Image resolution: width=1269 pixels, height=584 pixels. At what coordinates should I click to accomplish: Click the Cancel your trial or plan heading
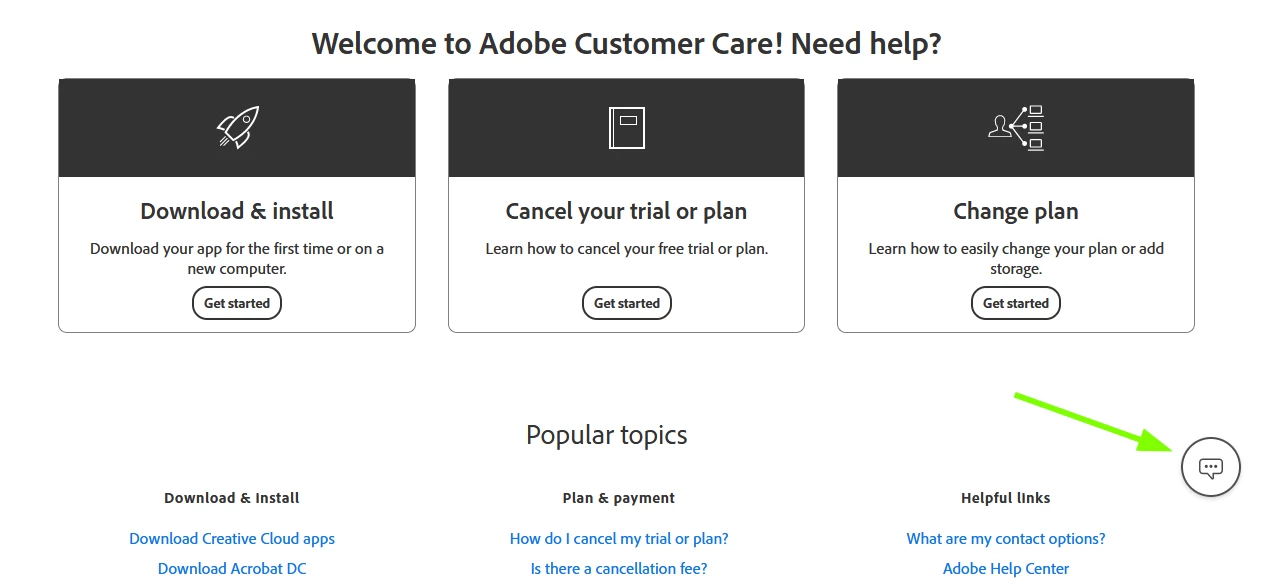[x=626, y=211]
